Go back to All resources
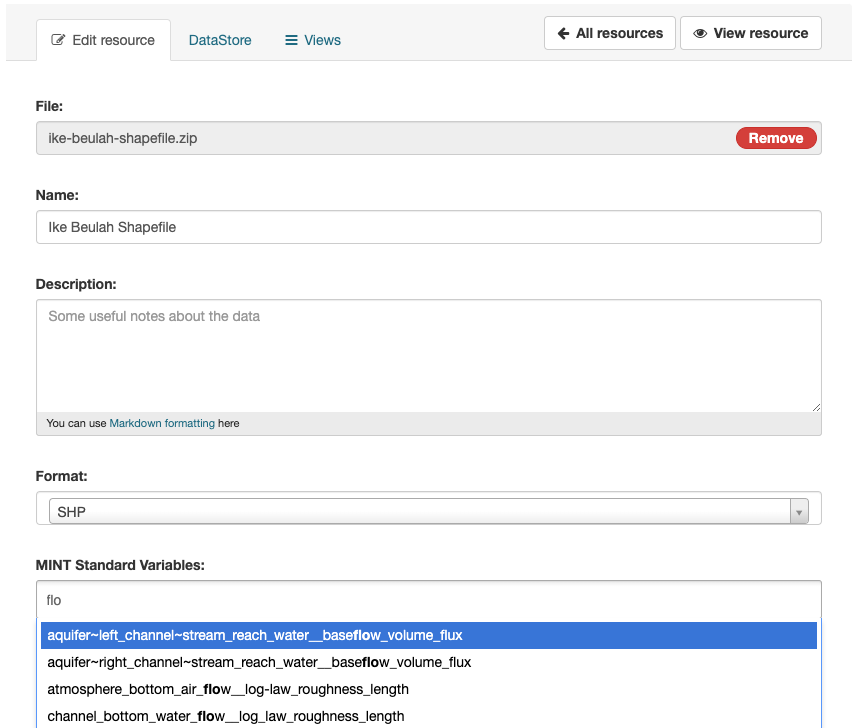The image size is (856, 728). [x=610, y=33]
